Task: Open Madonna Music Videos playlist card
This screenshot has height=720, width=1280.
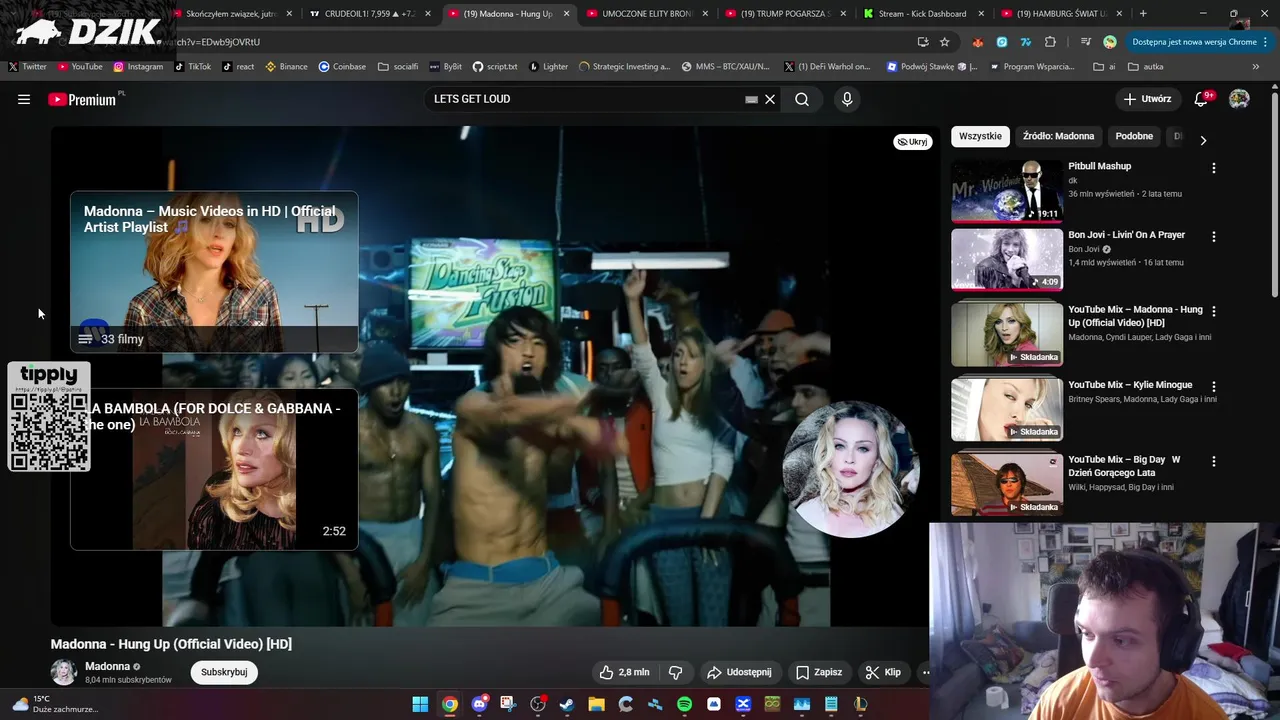Action: click(214, 271)
